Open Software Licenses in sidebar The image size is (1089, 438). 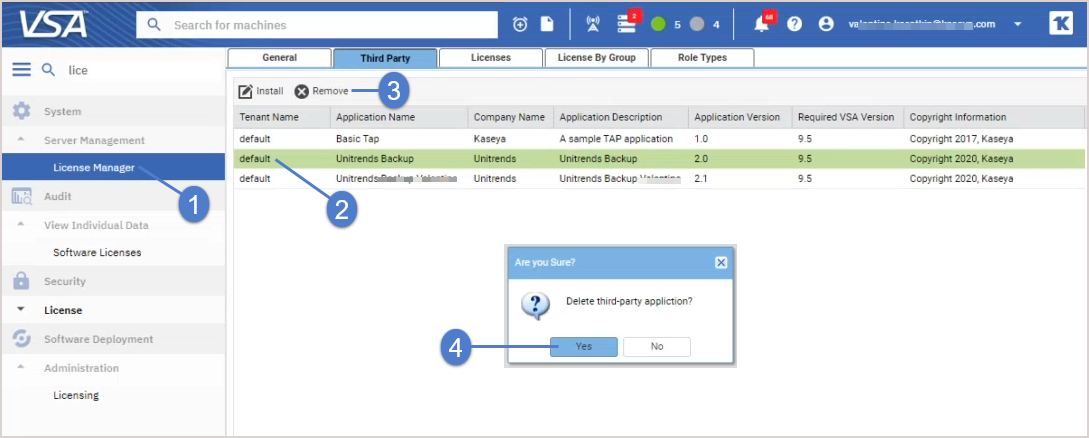97,252
